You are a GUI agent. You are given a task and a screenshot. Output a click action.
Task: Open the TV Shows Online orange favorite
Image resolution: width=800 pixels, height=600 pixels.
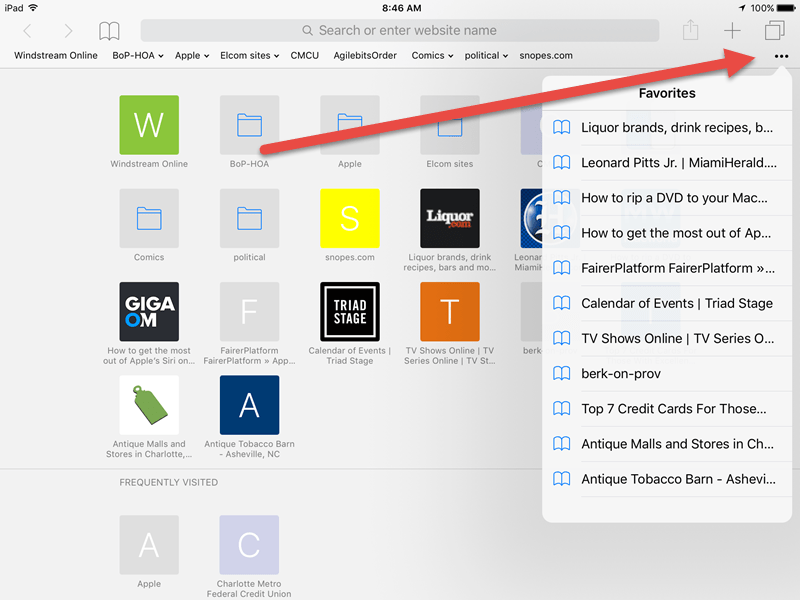click(x=449, y=311)
